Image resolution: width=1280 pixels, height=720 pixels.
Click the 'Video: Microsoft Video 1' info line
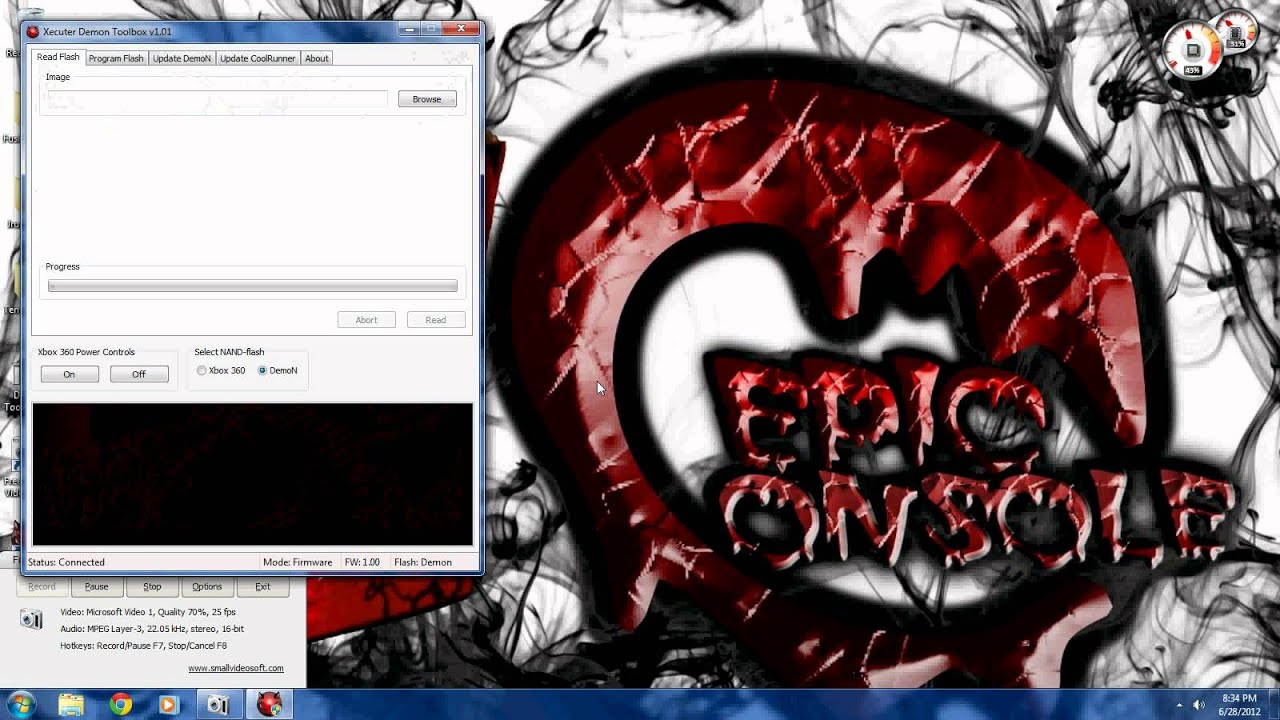148,612
